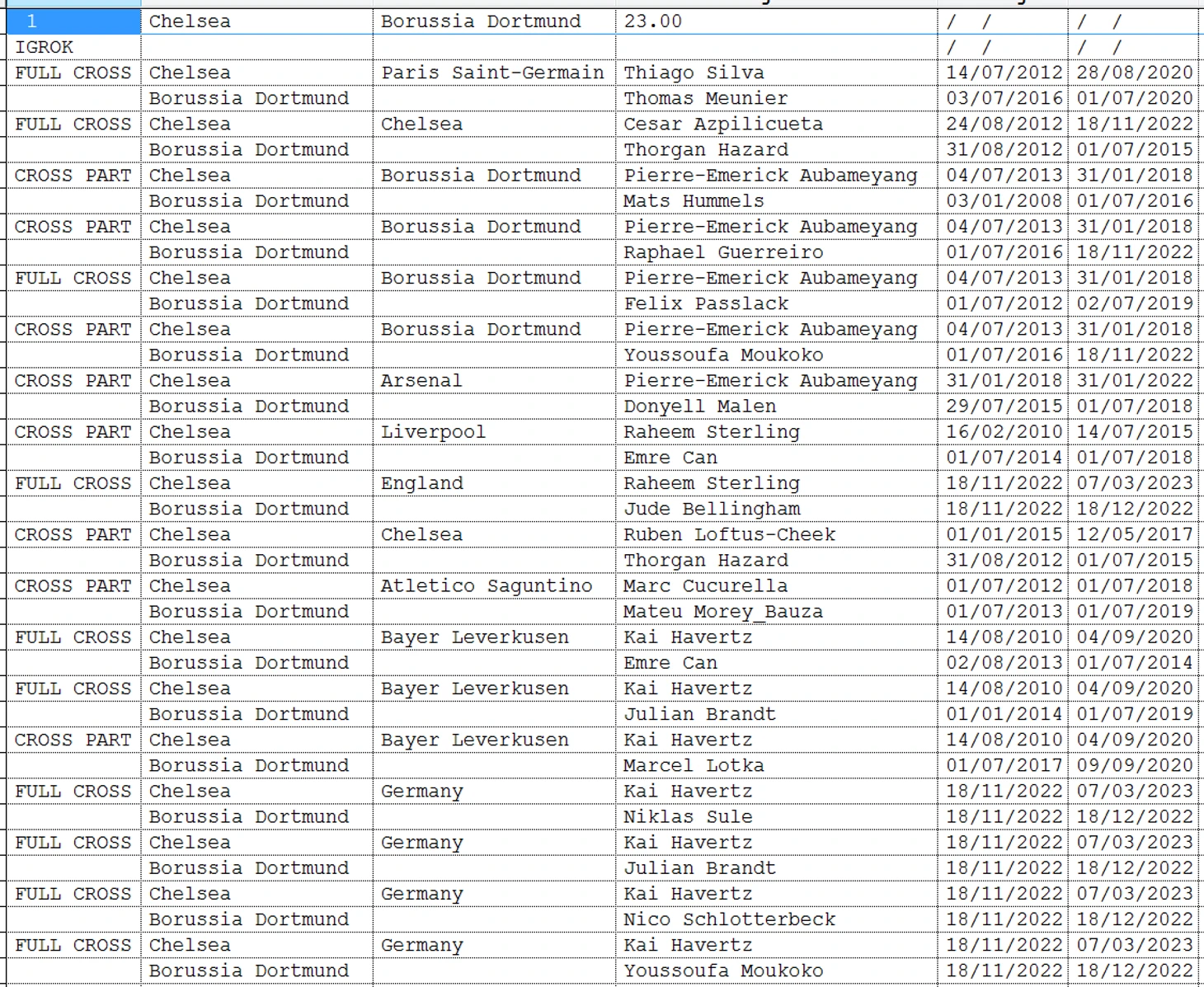Select the Niklas Sule cell

[x=776, y=816]
